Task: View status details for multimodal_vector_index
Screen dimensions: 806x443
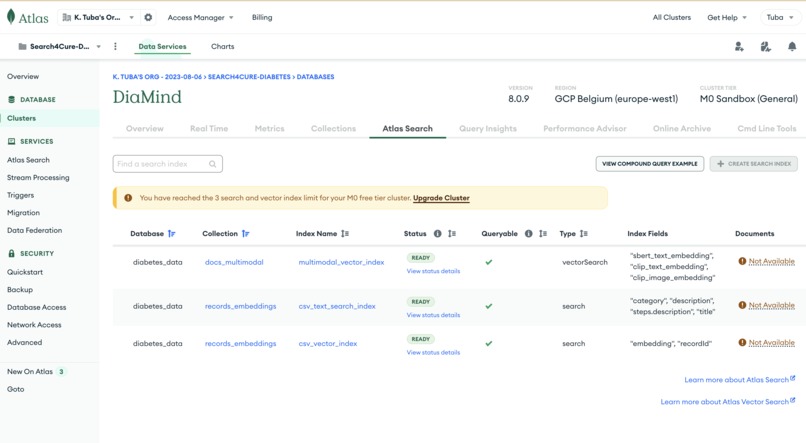Action: 433,271
